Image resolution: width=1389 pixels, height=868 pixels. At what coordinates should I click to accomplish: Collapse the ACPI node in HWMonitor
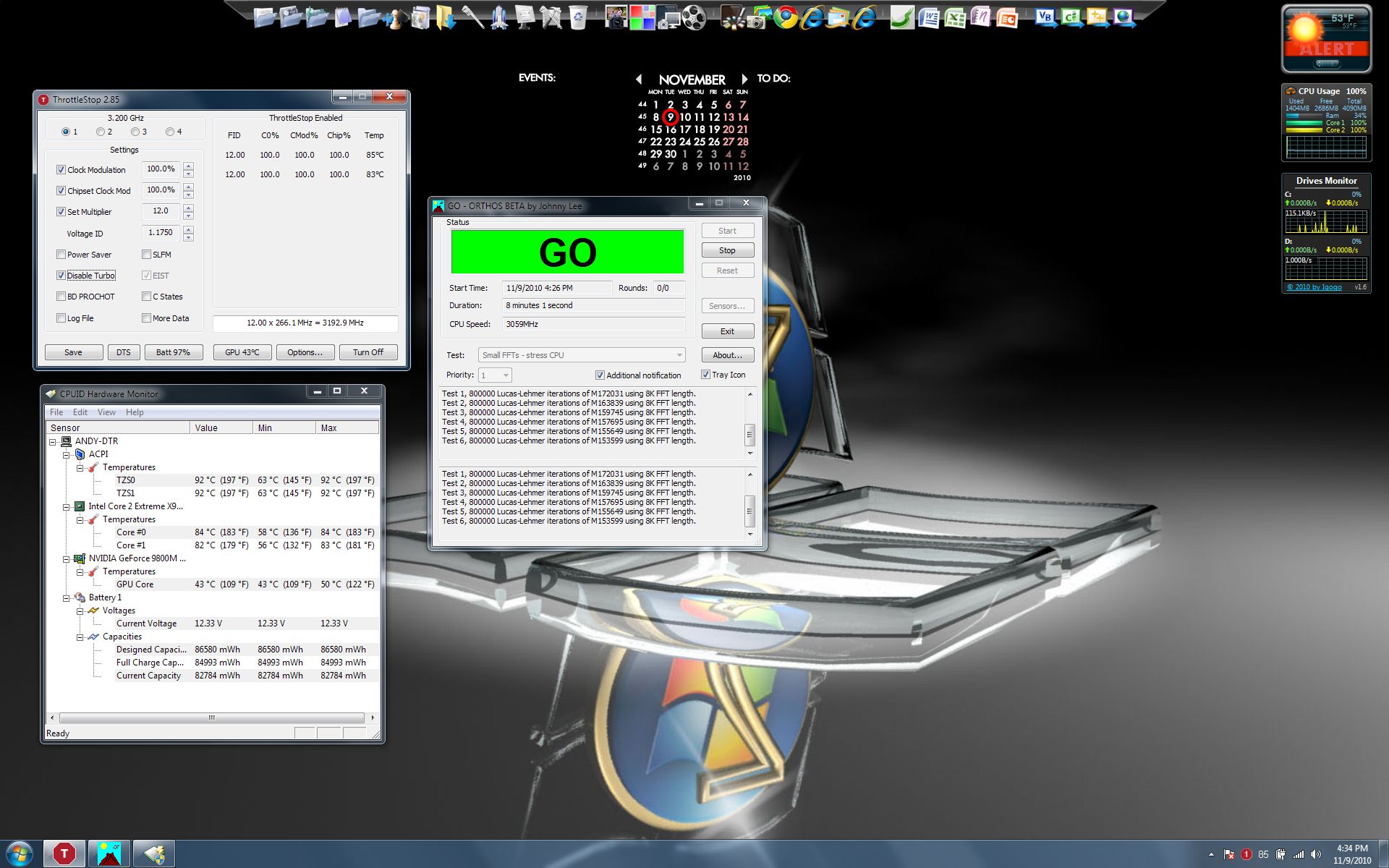pos(66,454)
